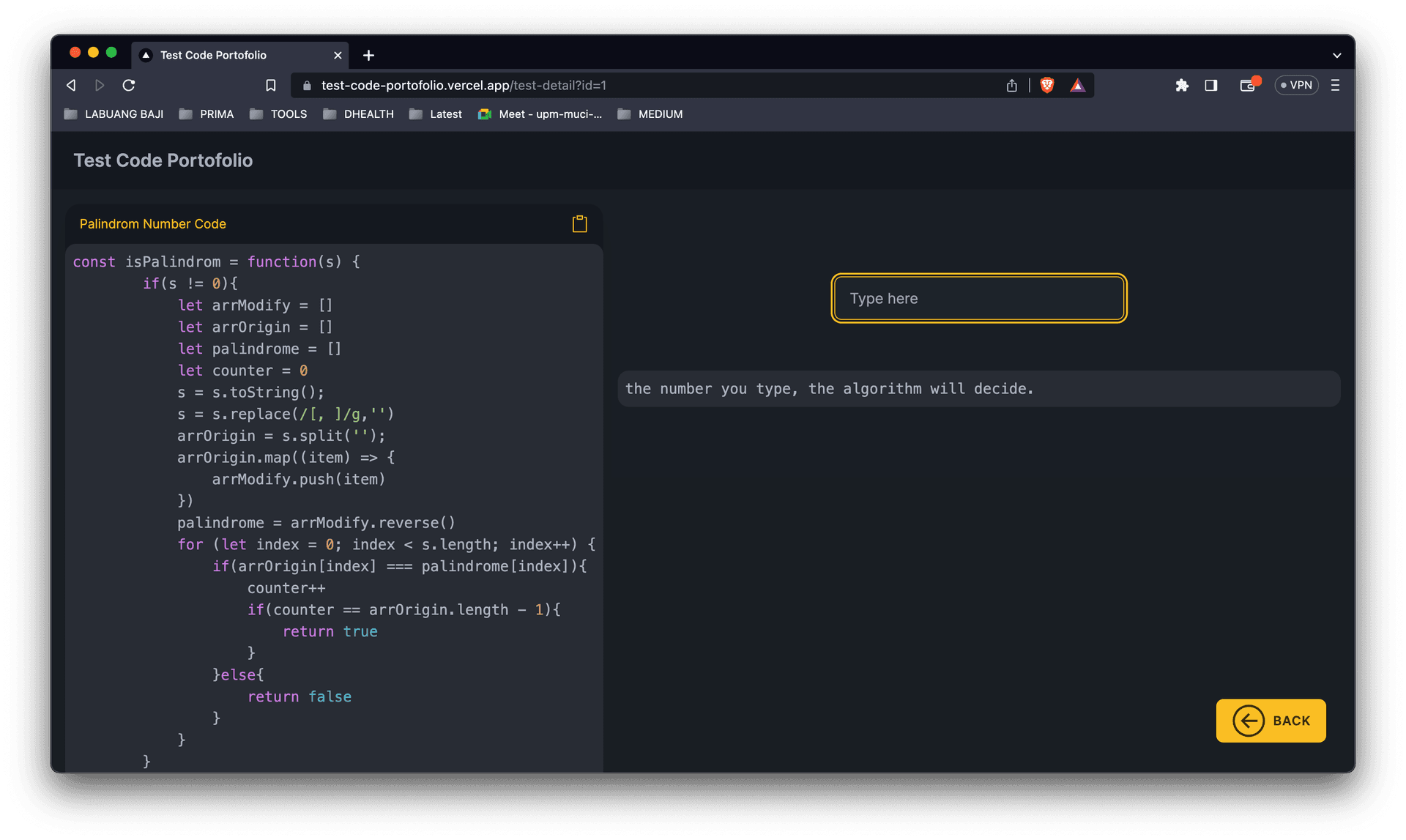The image size is (1406, 840).
Task: Click the Test Code Portofolio header title
Action: pyautogui.click(x=163, y=160)
